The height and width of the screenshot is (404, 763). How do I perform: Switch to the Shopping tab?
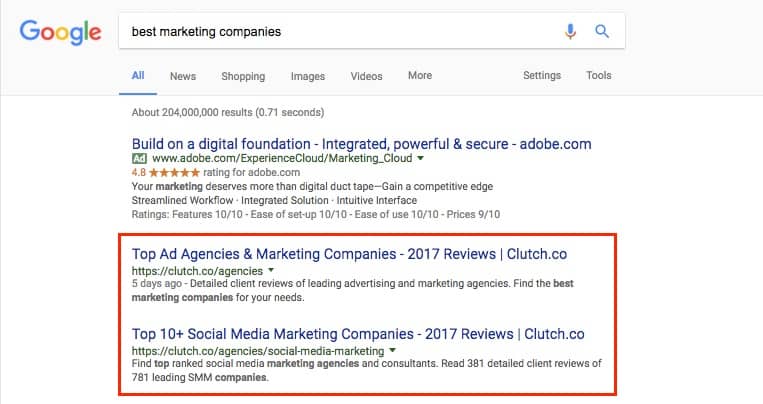tap(243, 76)
